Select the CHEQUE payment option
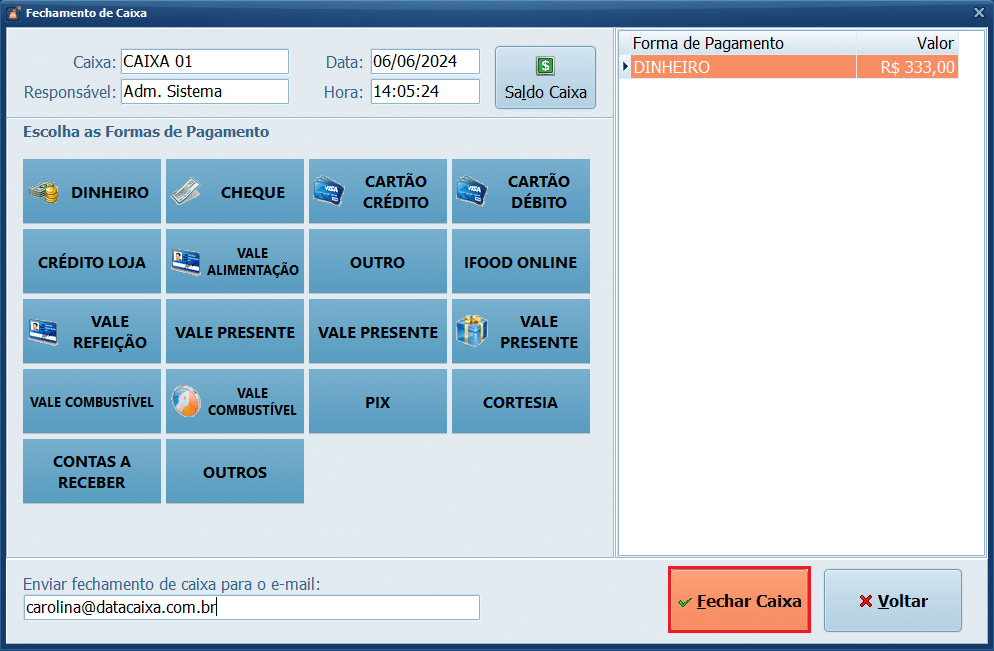 235,191
